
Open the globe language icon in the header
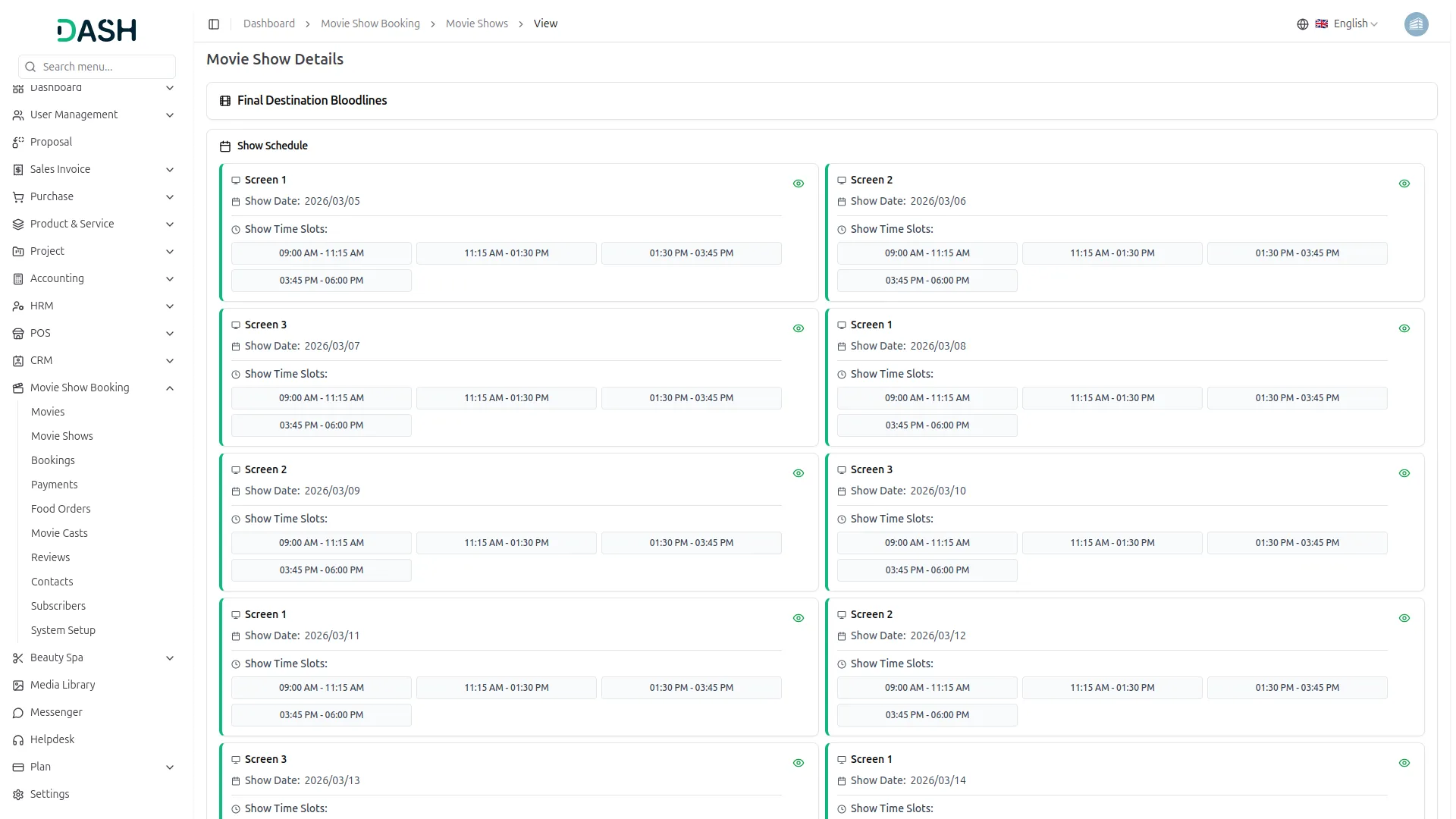pyautogui.click(x=1302, y=24)
